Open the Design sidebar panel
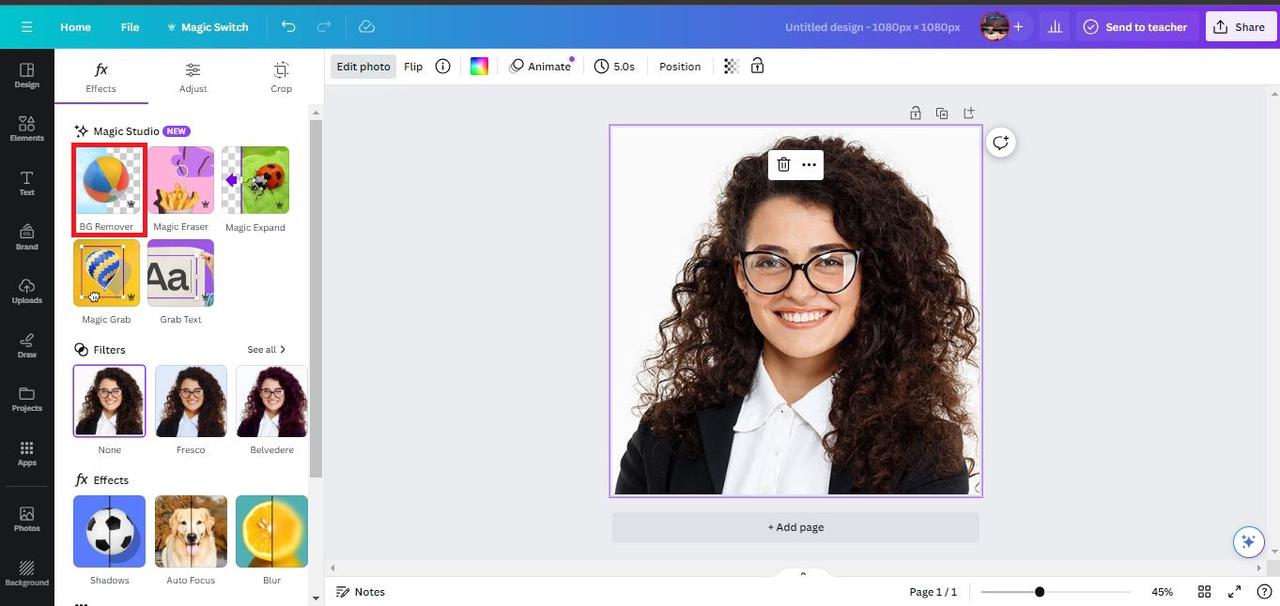The height and width of the screenshot is (606, 1280). [27, 75]
